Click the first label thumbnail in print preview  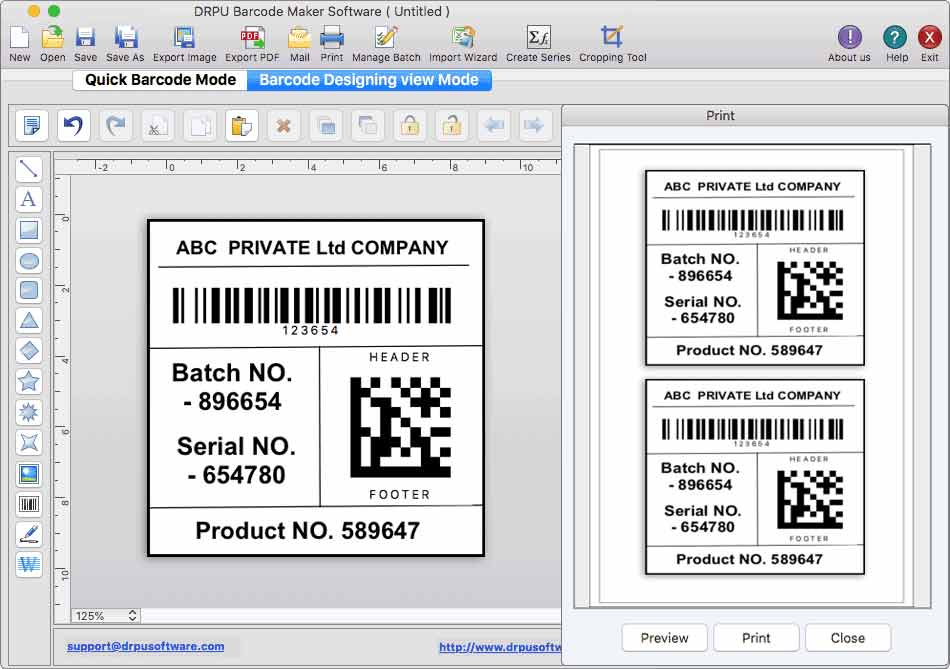click(x=754, y=268)
